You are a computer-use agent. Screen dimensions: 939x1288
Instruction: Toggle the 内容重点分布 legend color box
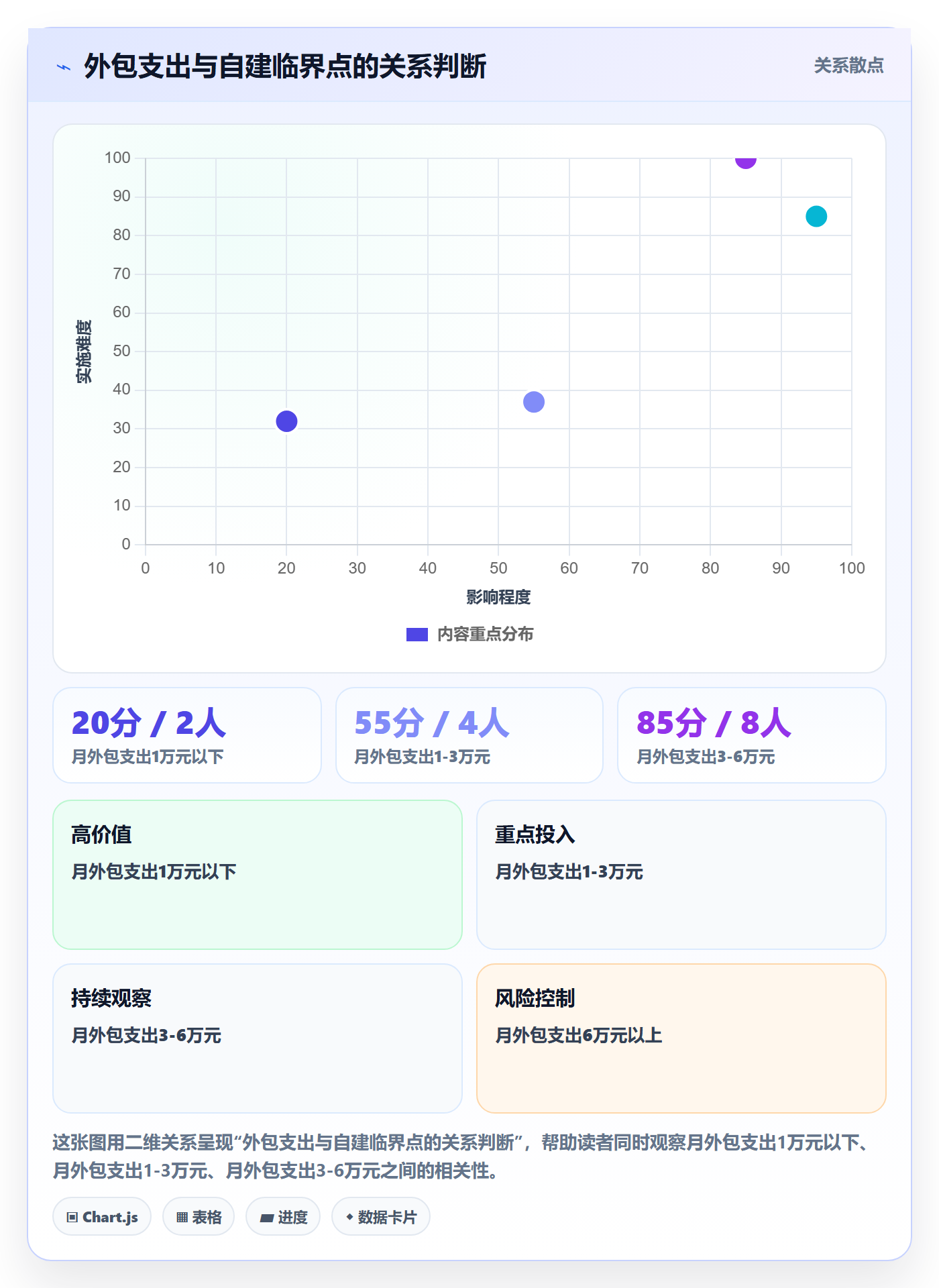coord(417,635)
